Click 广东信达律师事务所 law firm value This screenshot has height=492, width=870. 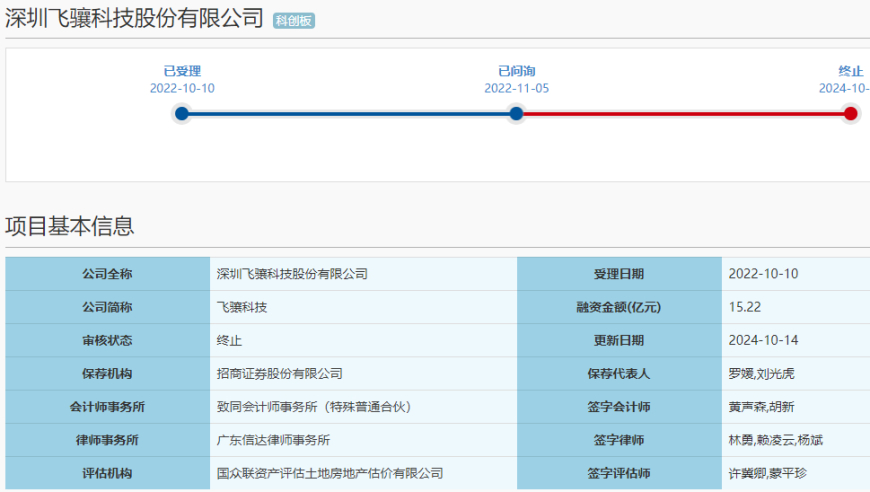tap(274, 440)
